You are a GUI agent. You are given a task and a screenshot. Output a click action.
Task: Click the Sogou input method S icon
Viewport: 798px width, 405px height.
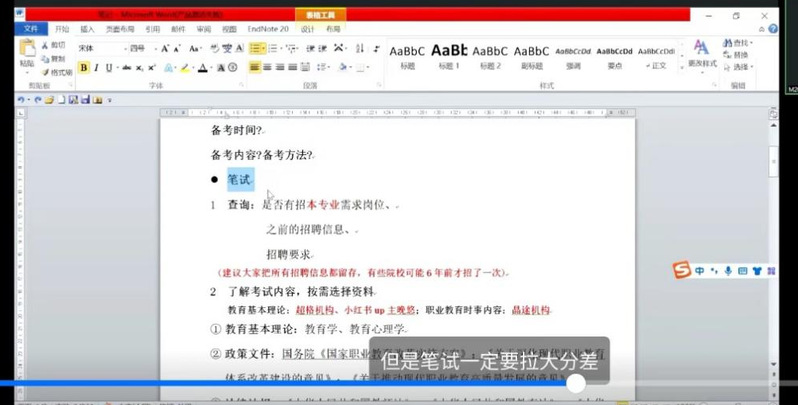(x=681, y=270)
